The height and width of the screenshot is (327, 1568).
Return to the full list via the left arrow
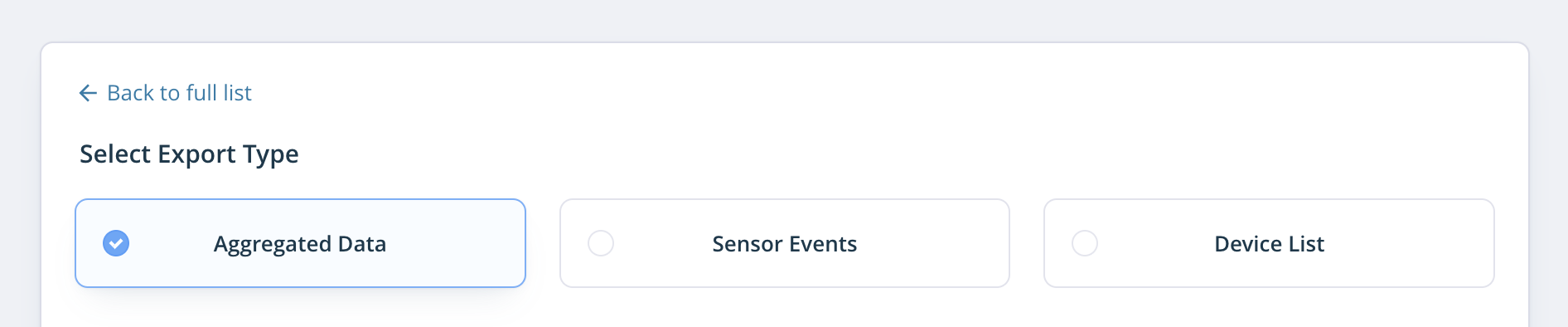[88, 93]
